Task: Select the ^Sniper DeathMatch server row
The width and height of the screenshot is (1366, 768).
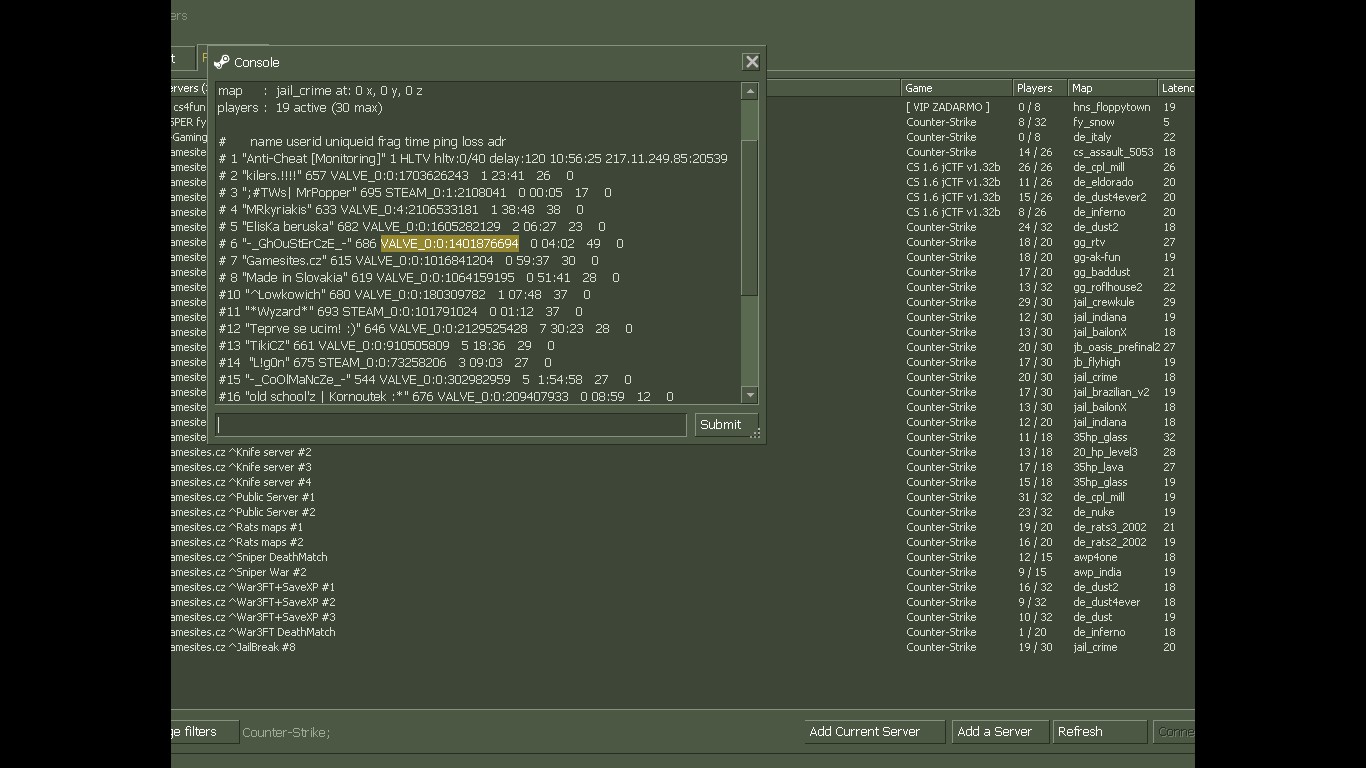Action: (682, 557)
